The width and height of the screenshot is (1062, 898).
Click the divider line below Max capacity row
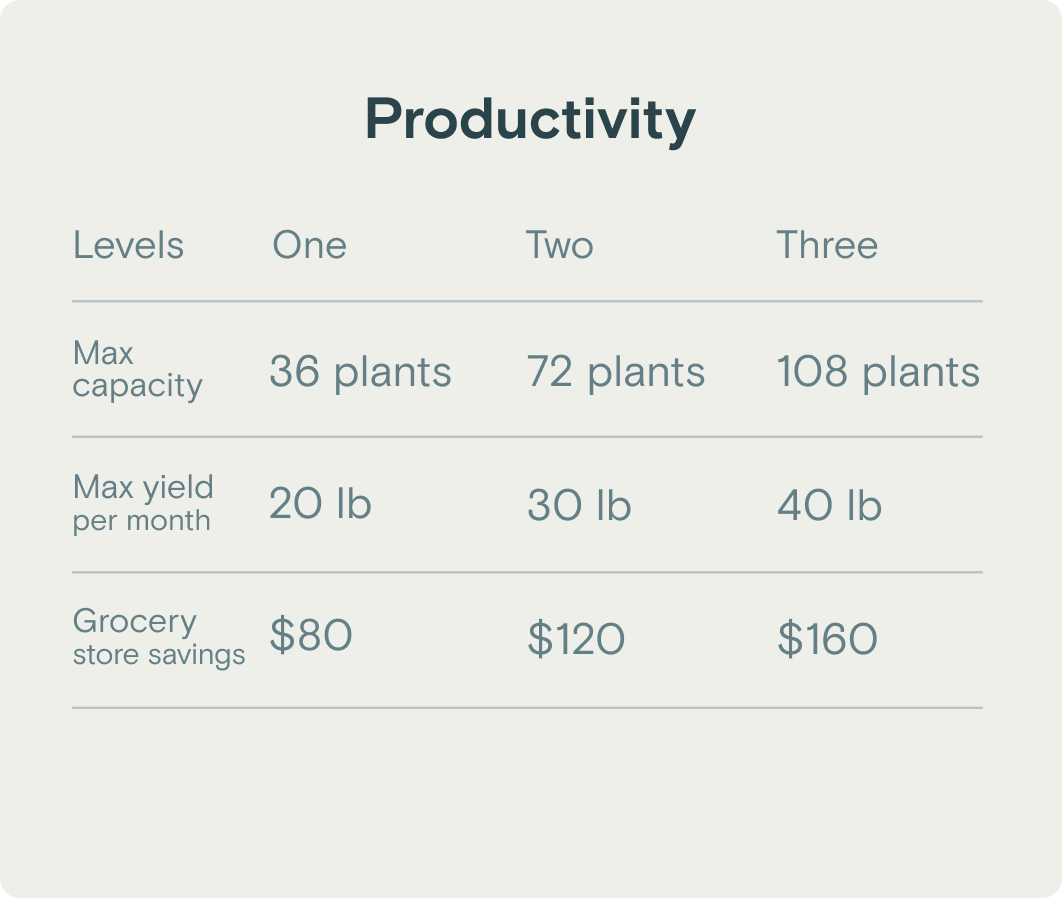point(527,437)
